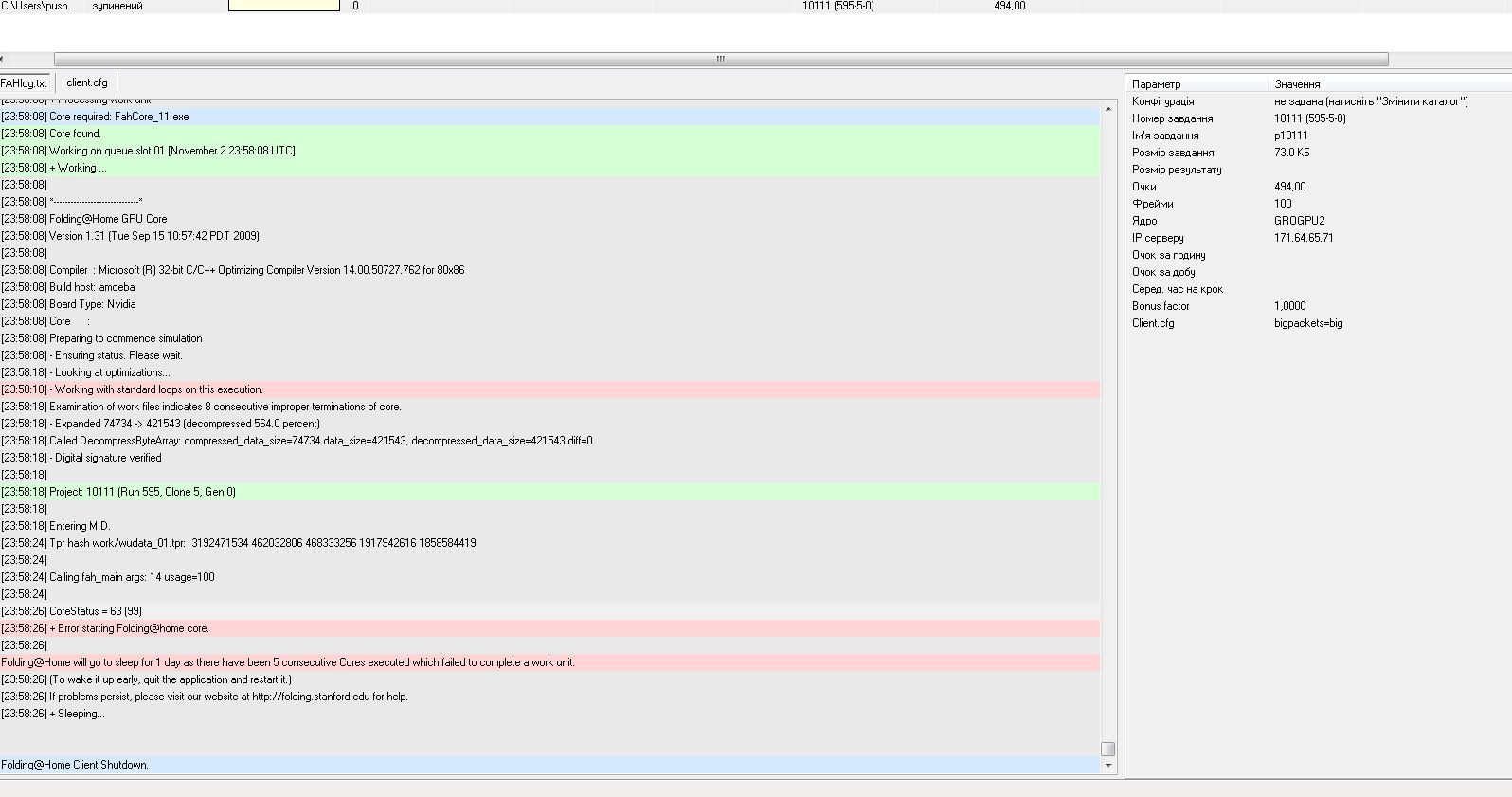1512x797 pixels.
Task: Select log line 'Calling fah_main args: 14 usage=100'
Action: coord(549,577)
